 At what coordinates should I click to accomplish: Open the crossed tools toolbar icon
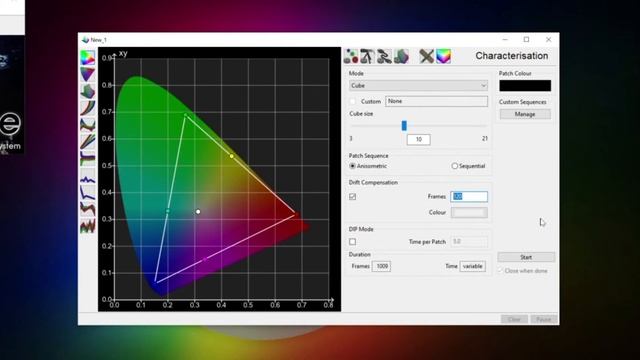pyautogui.click(x=427, y=56)
